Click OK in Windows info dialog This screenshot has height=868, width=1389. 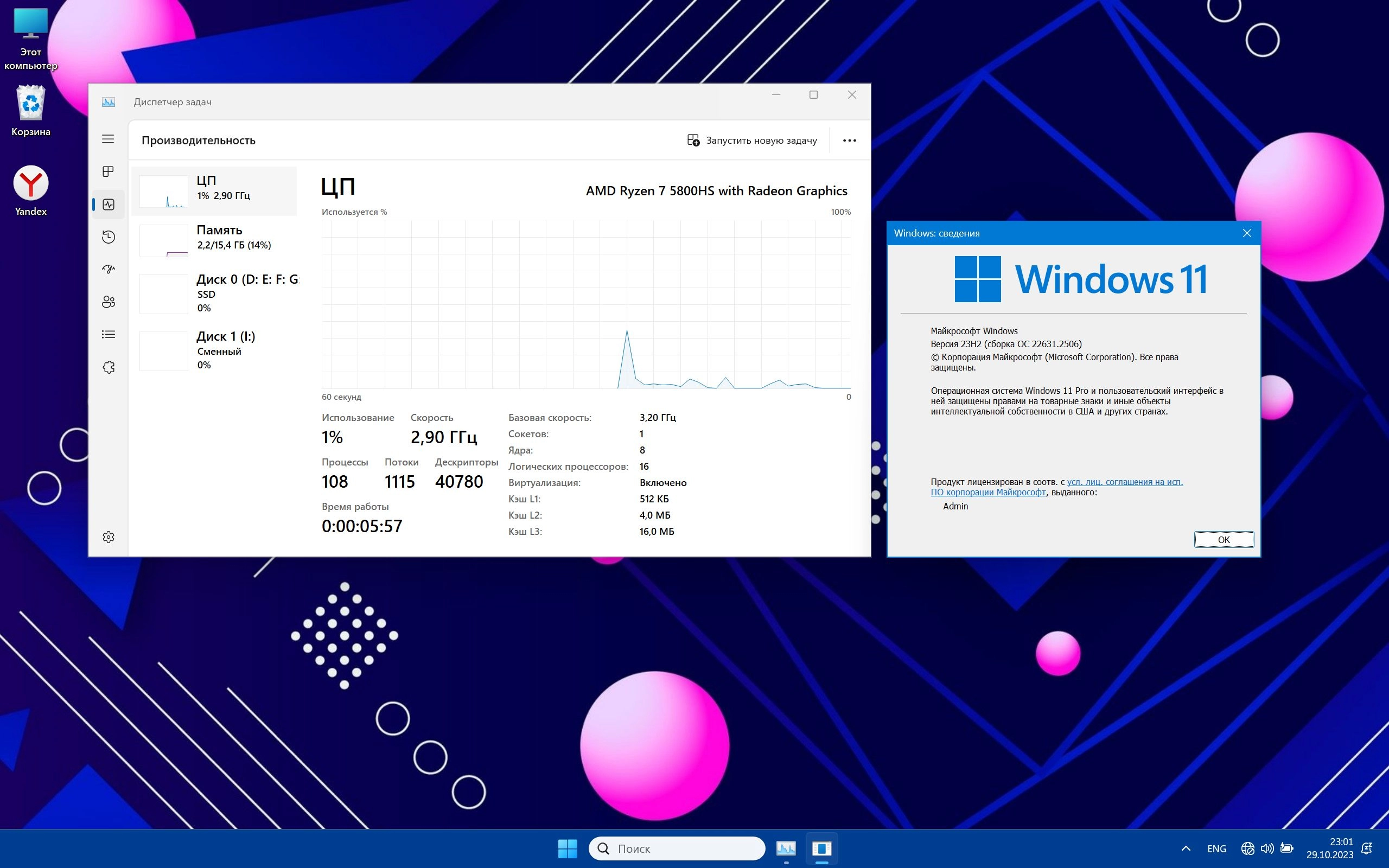[1223, 540]
